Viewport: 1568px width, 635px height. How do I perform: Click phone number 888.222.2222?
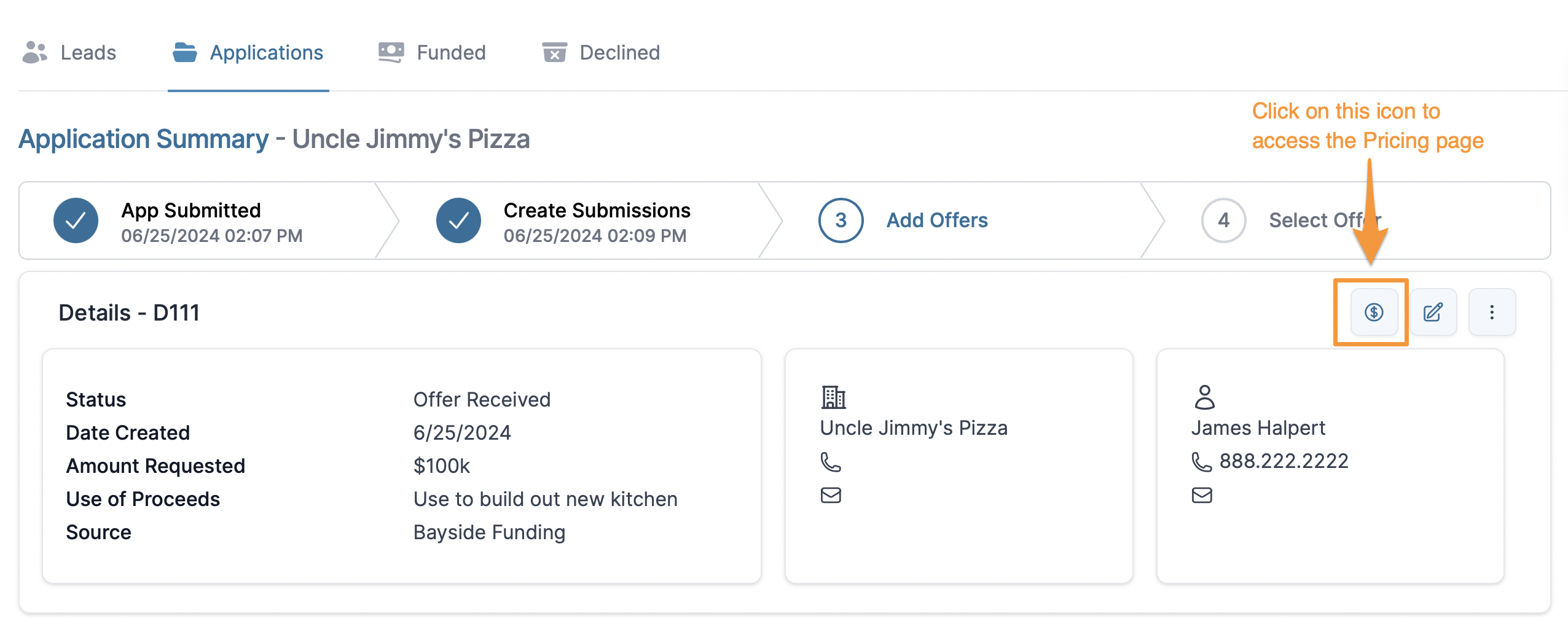tap(1284, 461)
